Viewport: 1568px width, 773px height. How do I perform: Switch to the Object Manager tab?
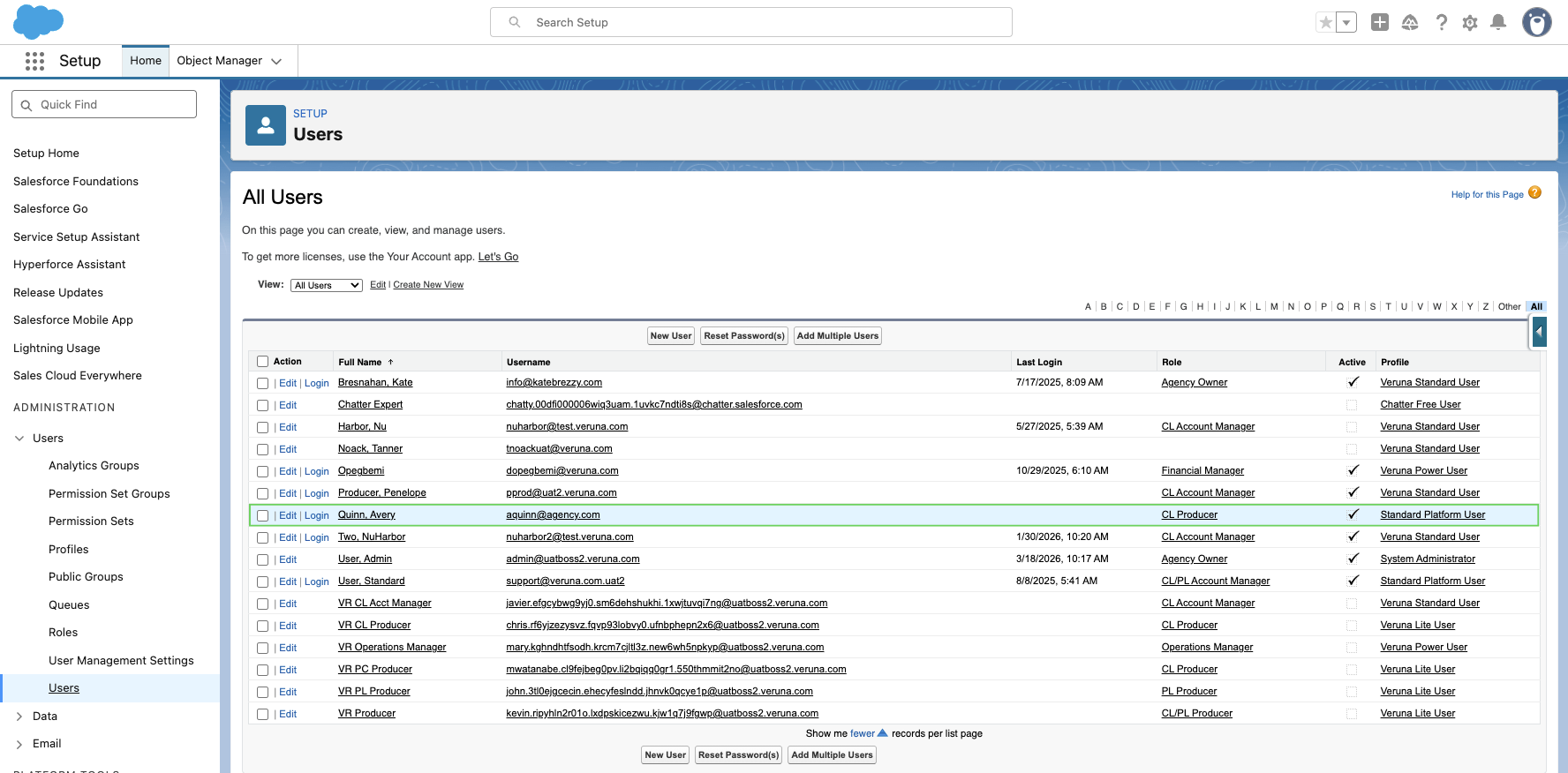pos(220,61)
